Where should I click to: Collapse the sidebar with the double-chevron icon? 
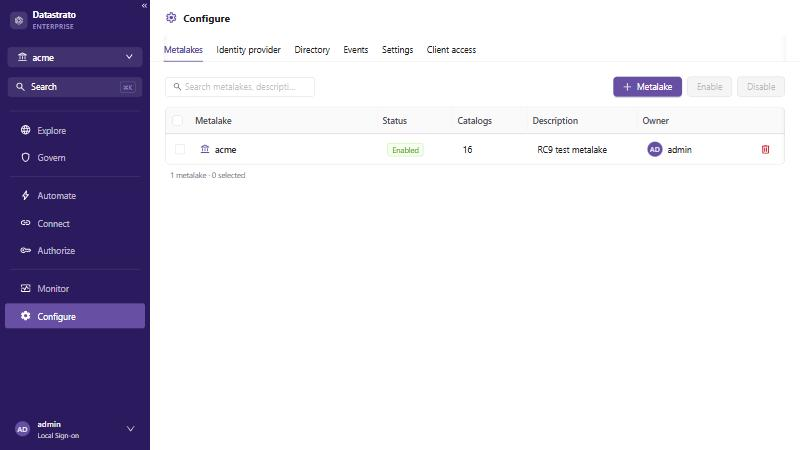[144, 6]
